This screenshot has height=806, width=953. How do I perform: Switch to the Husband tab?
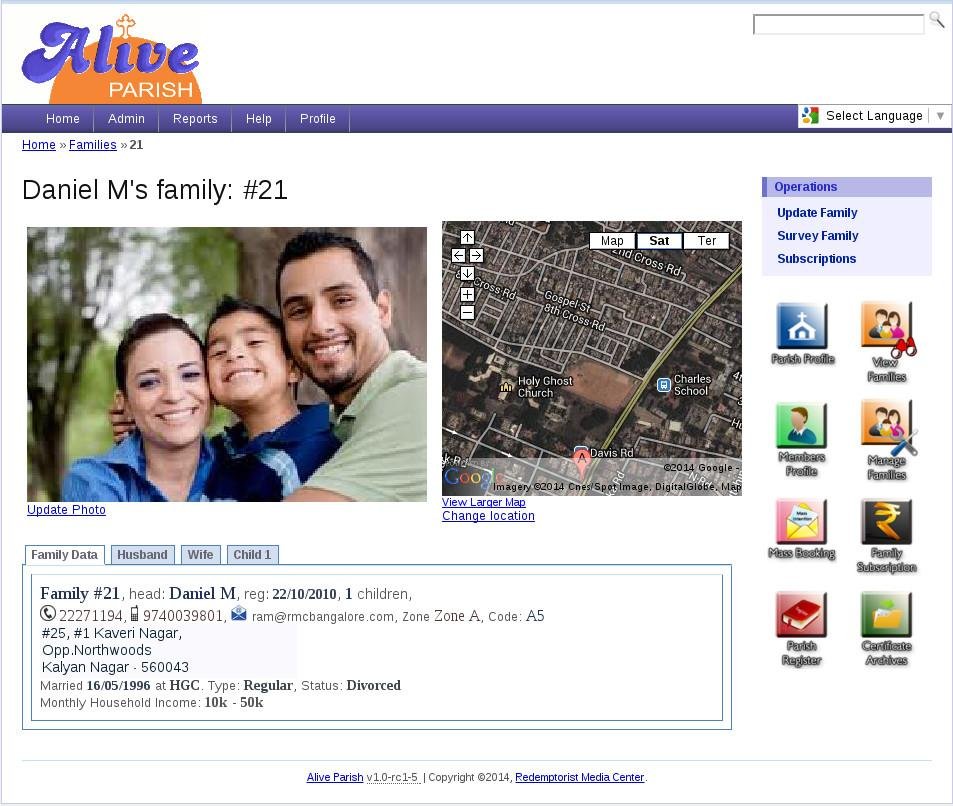(142, 554)
